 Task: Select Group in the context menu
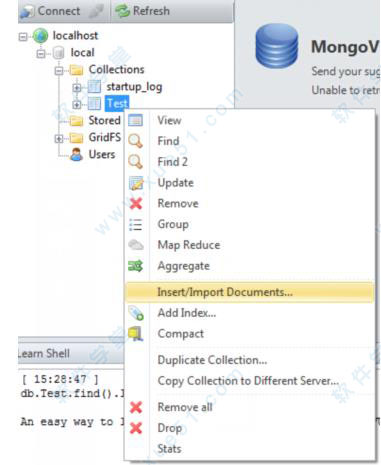point(249,224)
